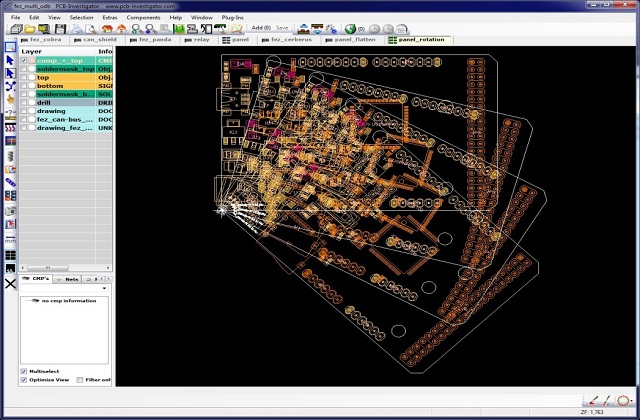Open the Components menu
The image size is (640, 420).
tap(142, 17)
